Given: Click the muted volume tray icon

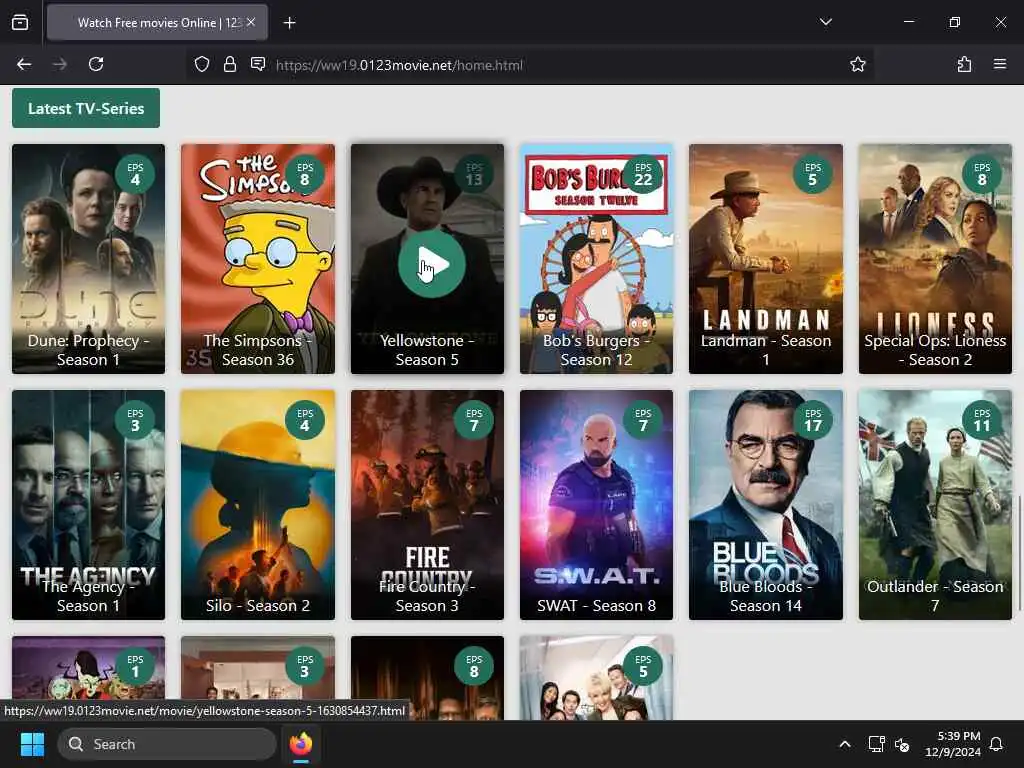Looking at the screenshot, I should 903,744.
